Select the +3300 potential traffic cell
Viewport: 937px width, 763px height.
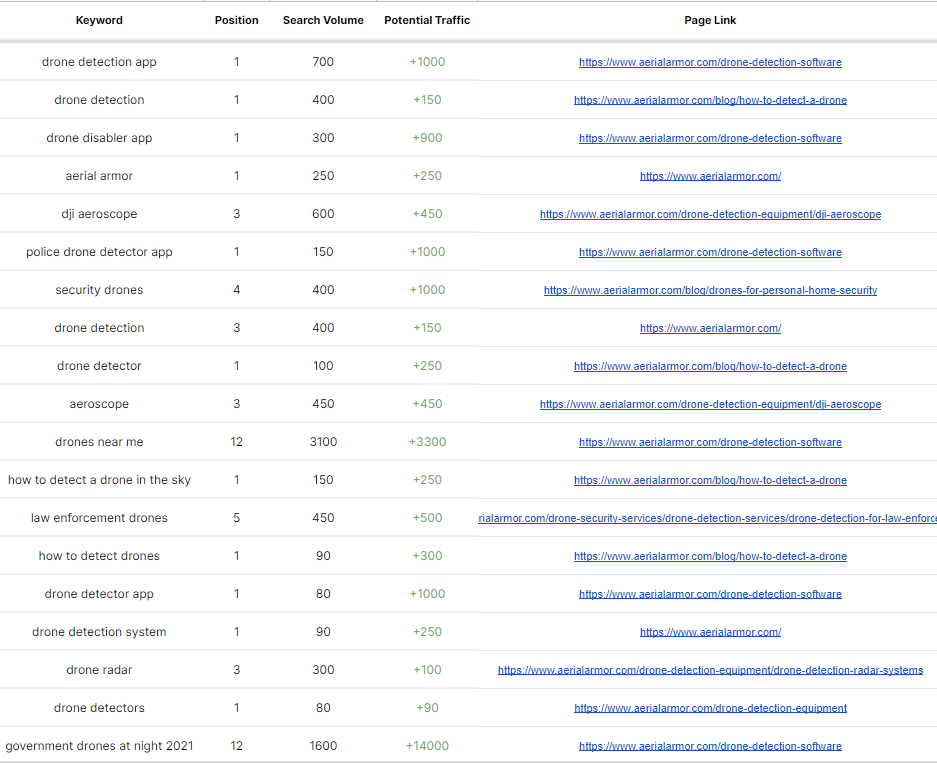click(x=427, y=442)
